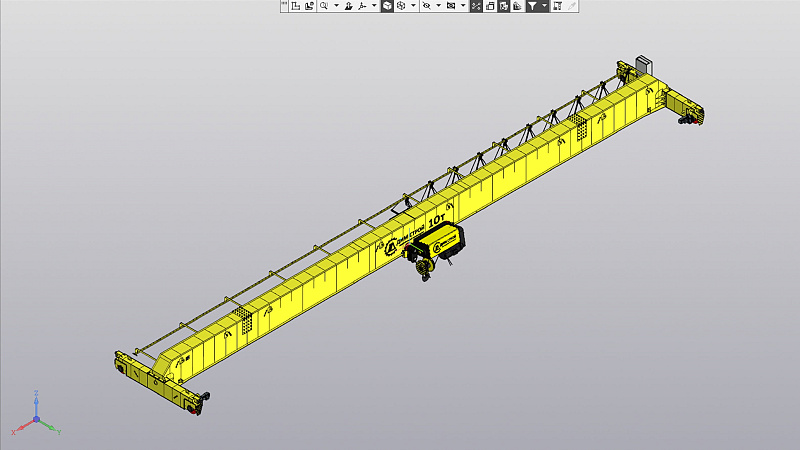800x450 pixels.
Task: Click the hide objects eye icon
Action: point(426,6)
